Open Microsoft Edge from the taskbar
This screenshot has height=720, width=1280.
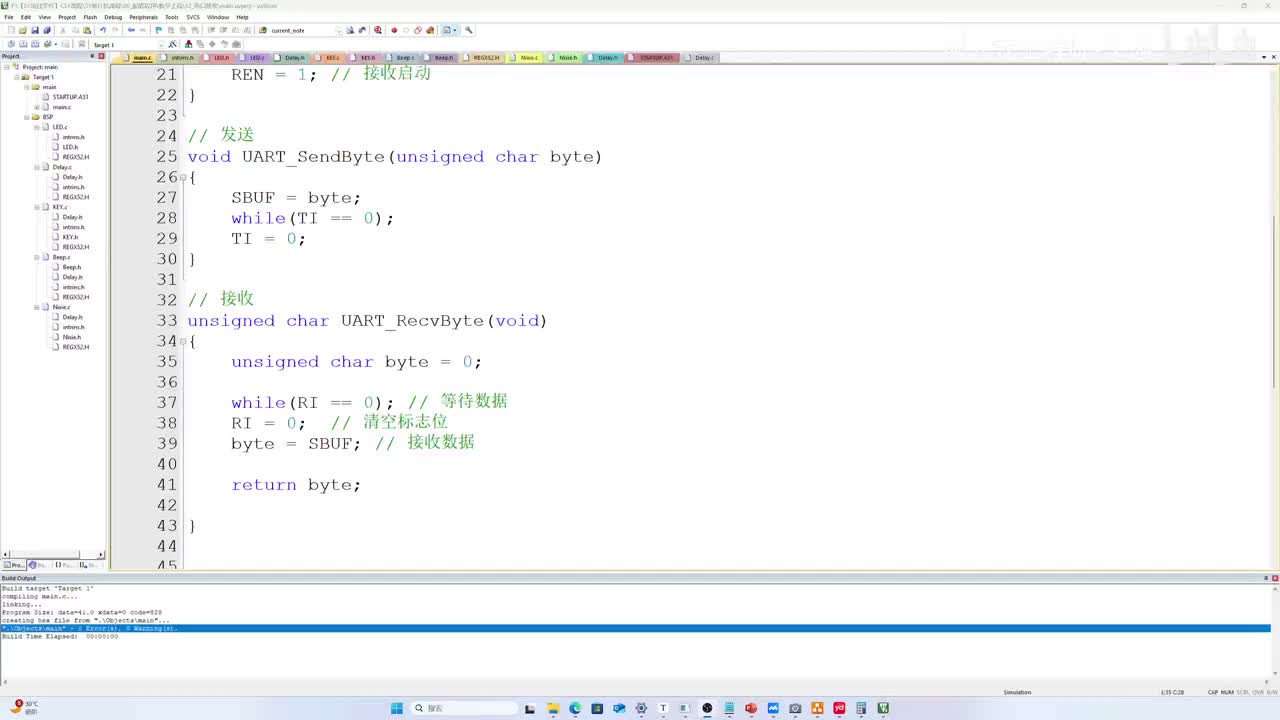click(x=575, y=708)
